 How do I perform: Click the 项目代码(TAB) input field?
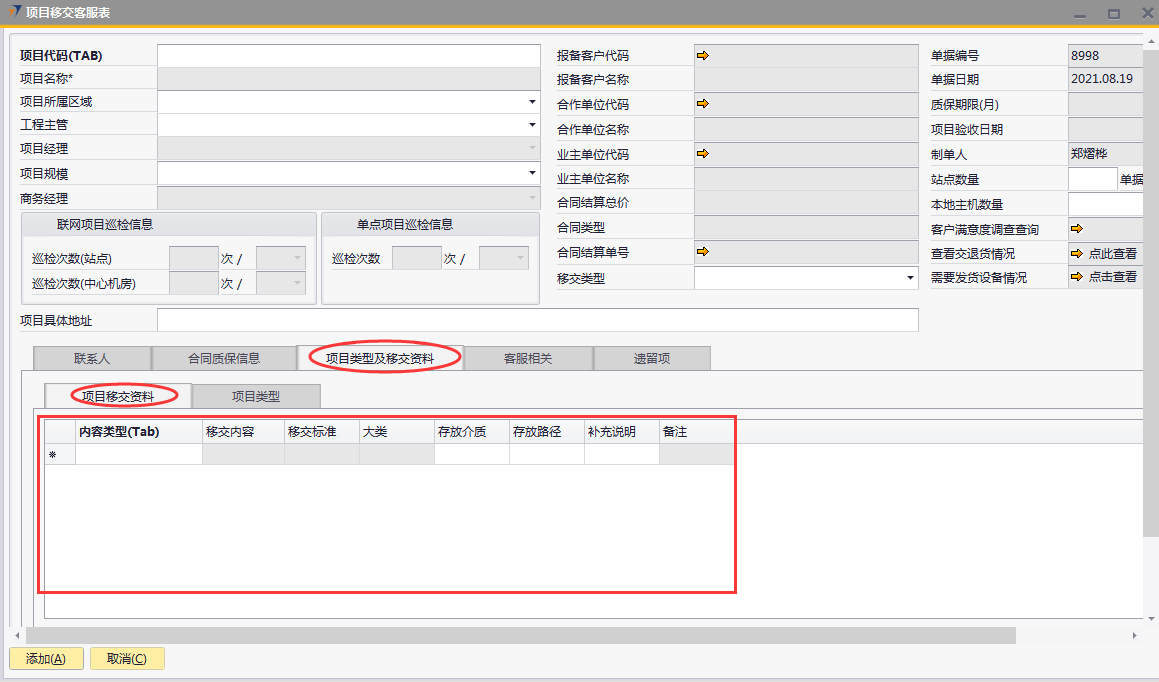click(x=348, y=56)
